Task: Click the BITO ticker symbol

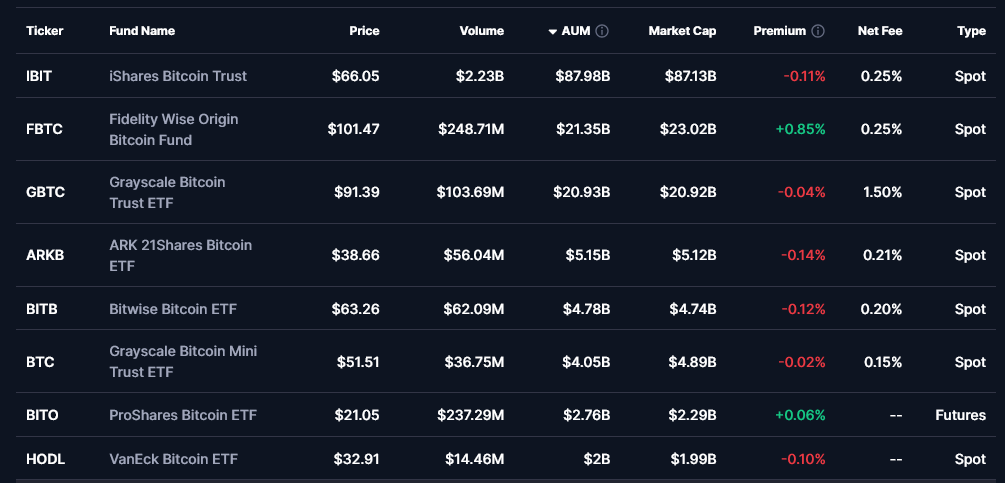Action: [42, 415]
